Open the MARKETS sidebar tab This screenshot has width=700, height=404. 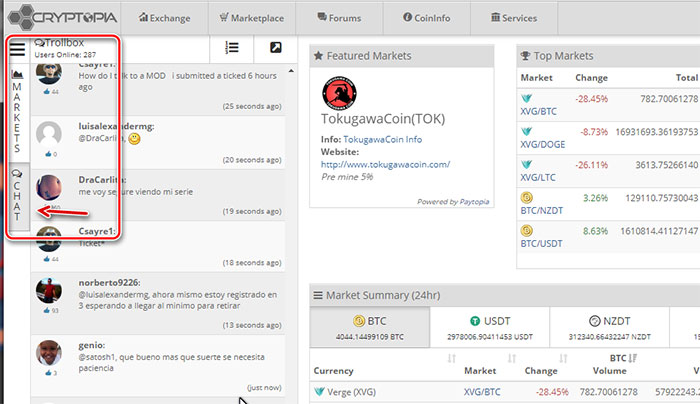coord(17,112)
